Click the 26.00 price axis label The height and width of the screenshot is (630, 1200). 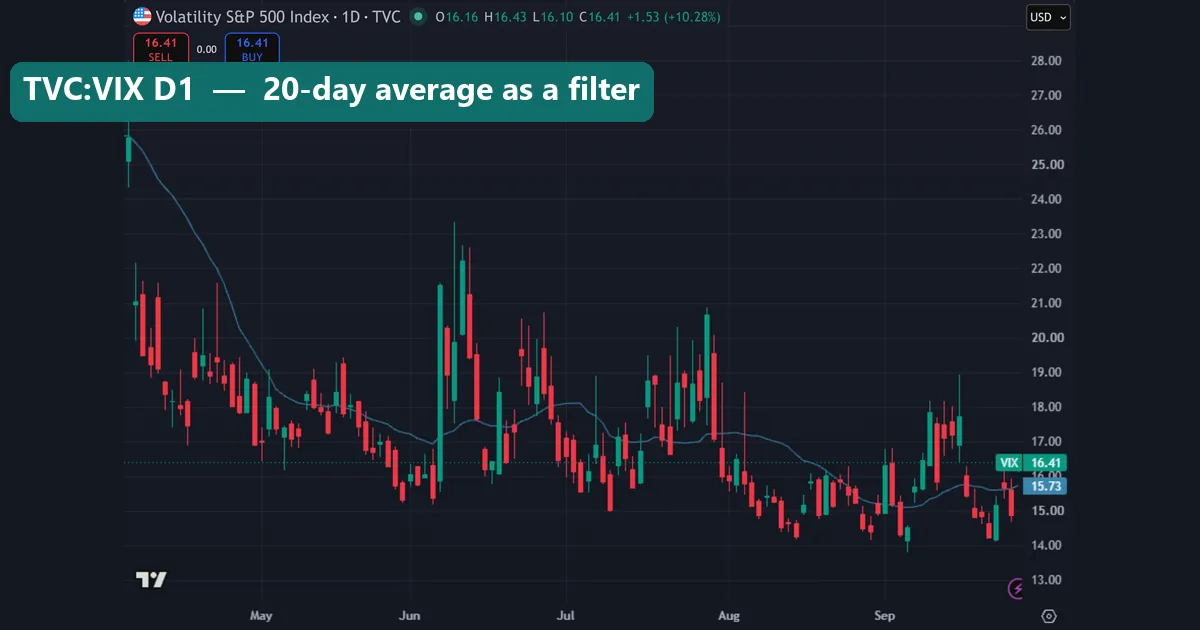tap(1045, 130)
